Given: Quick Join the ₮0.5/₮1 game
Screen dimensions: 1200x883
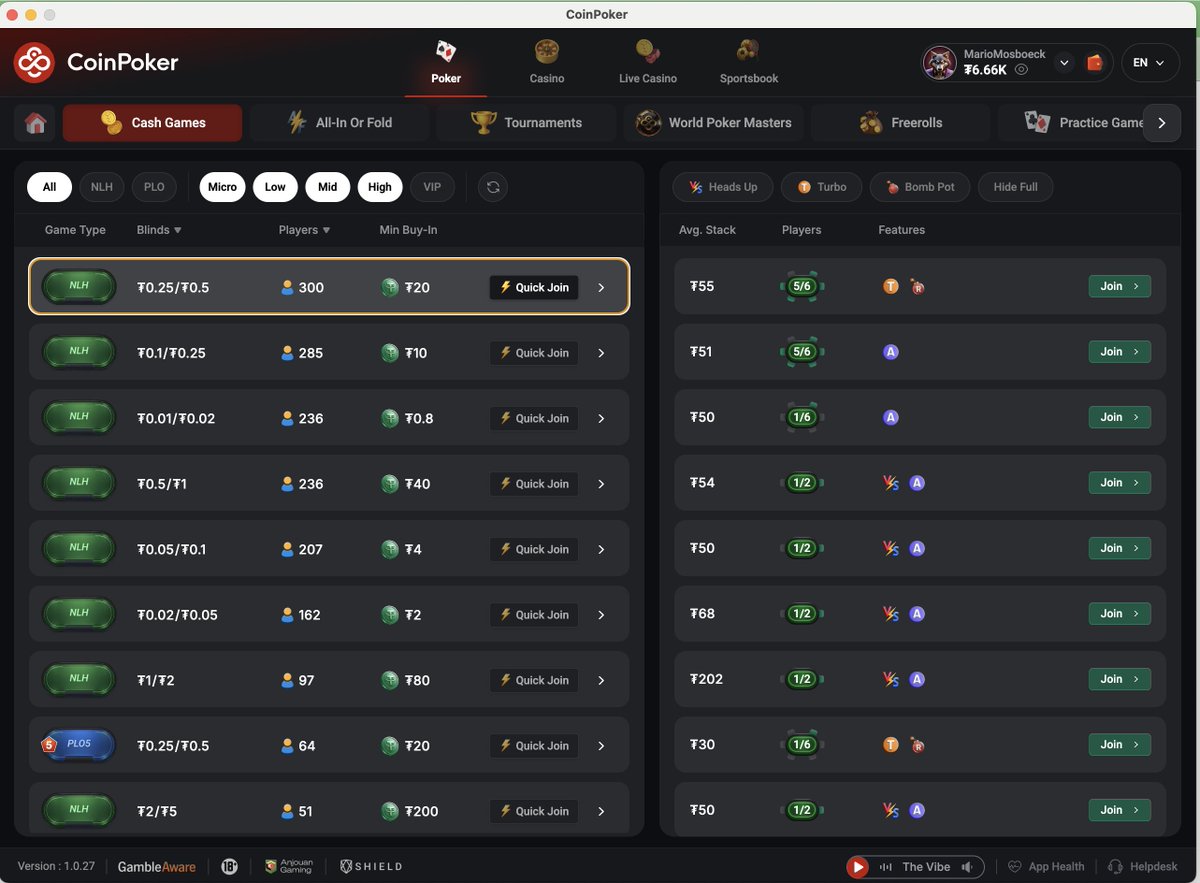Looking at the screenshot, I should (534, 484).
